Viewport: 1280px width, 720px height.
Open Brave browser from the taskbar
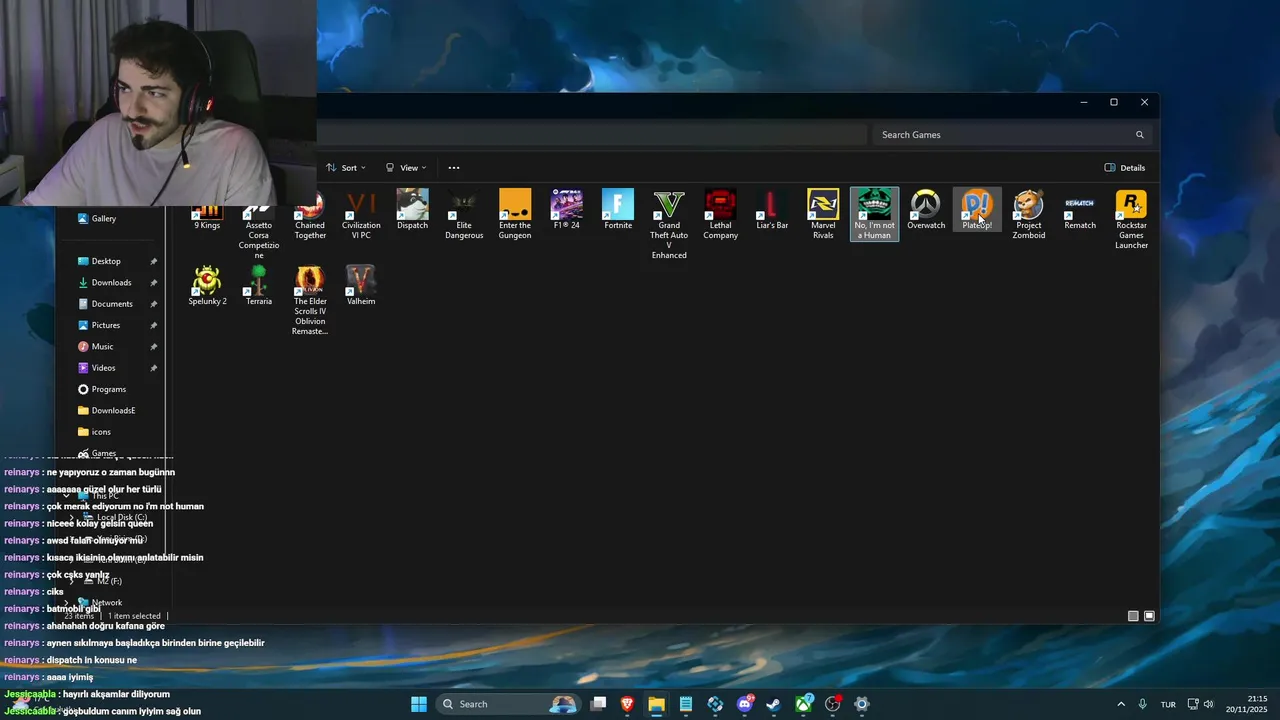point(627,704)
